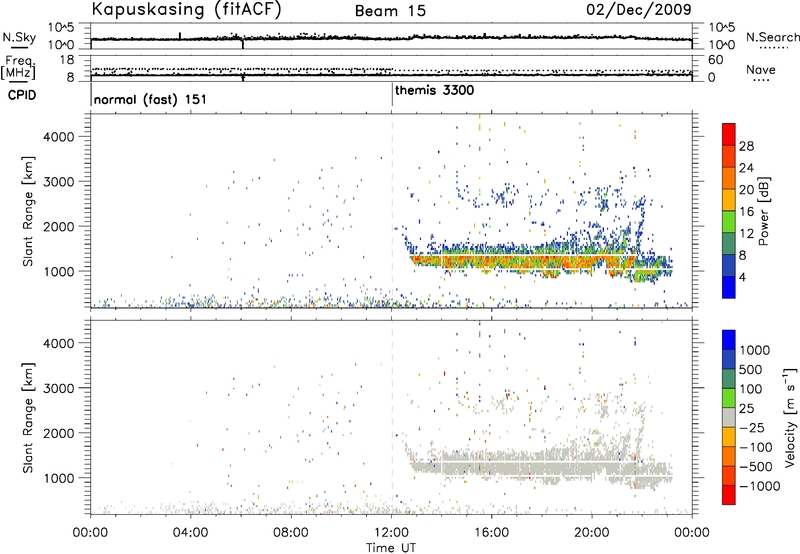Pick the blue top segment of velocity colorbar

click(x=729, y=340)
